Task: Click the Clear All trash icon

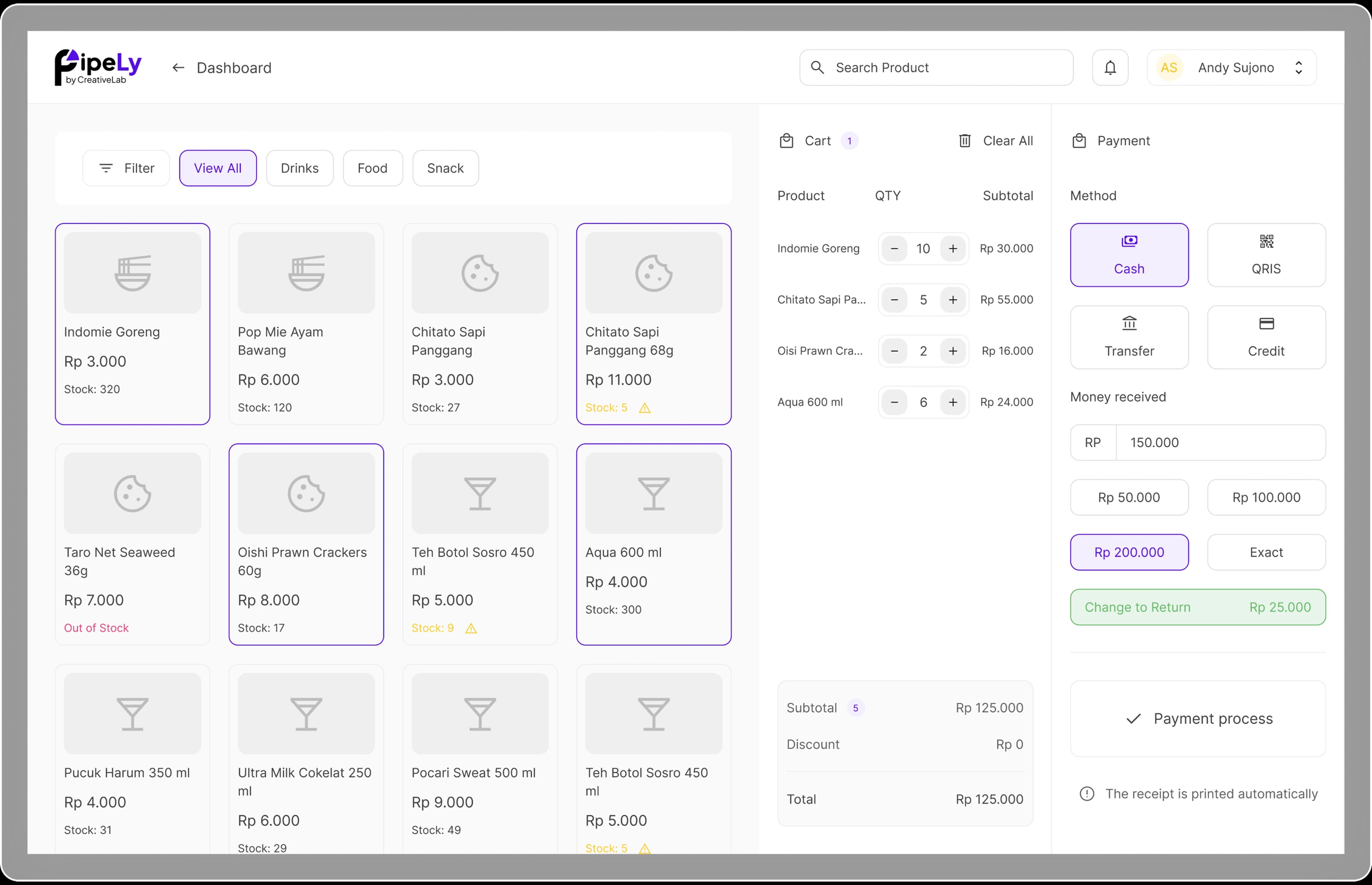Action: tap(965, 141)
